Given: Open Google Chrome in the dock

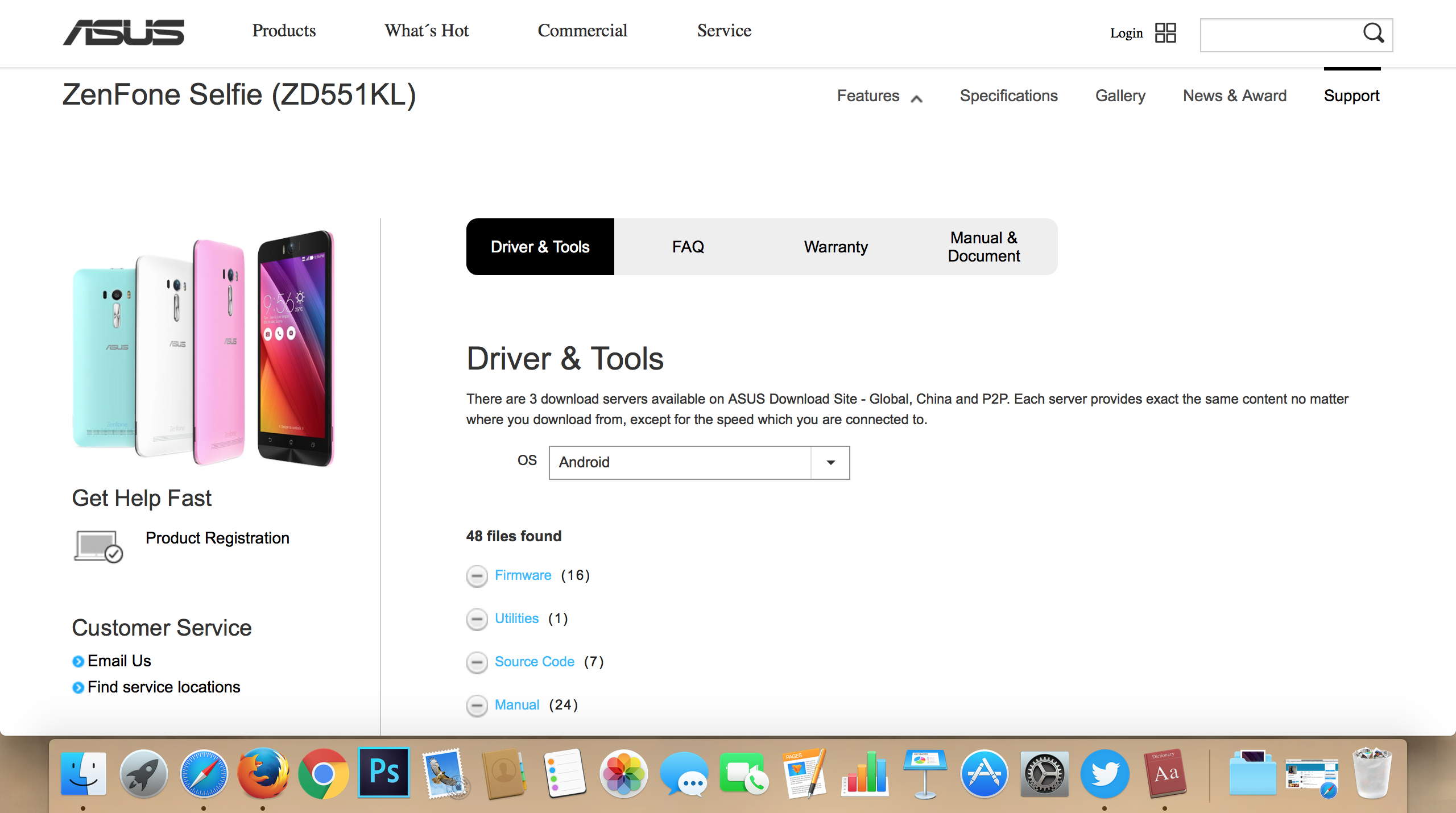Looking at the screenshot, I should tap(323, 773).
